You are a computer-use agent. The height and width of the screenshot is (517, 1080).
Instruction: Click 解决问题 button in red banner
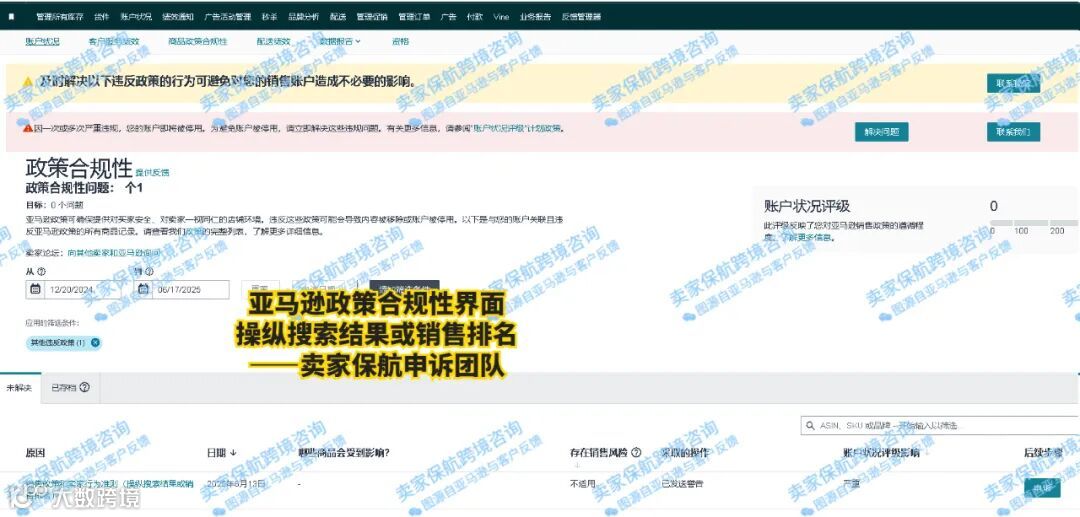pyautogui.click(x=882, y=131)
